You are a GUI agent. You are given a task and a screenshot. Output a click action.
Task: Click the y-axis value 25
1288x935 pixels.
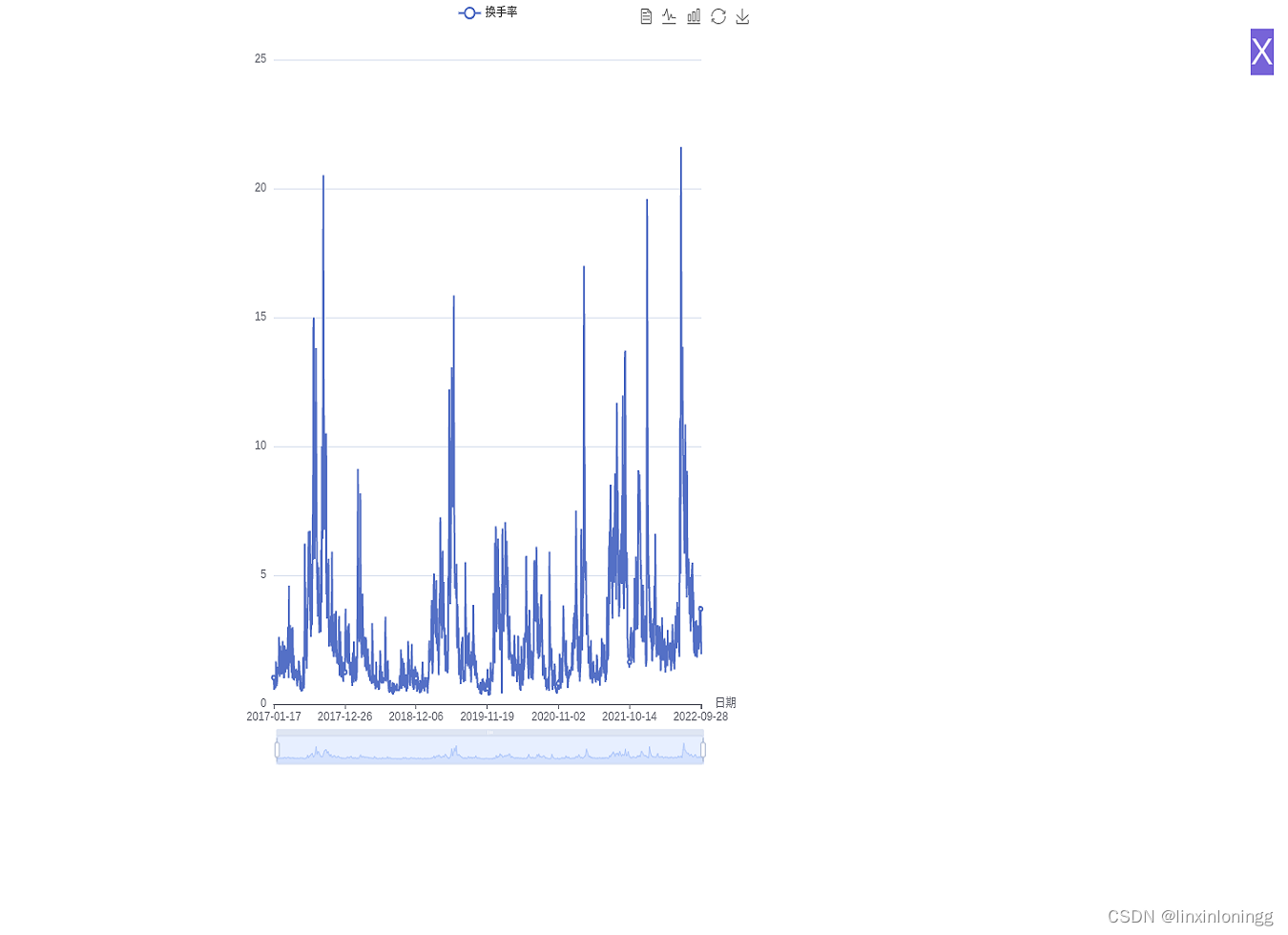[260, 59]
